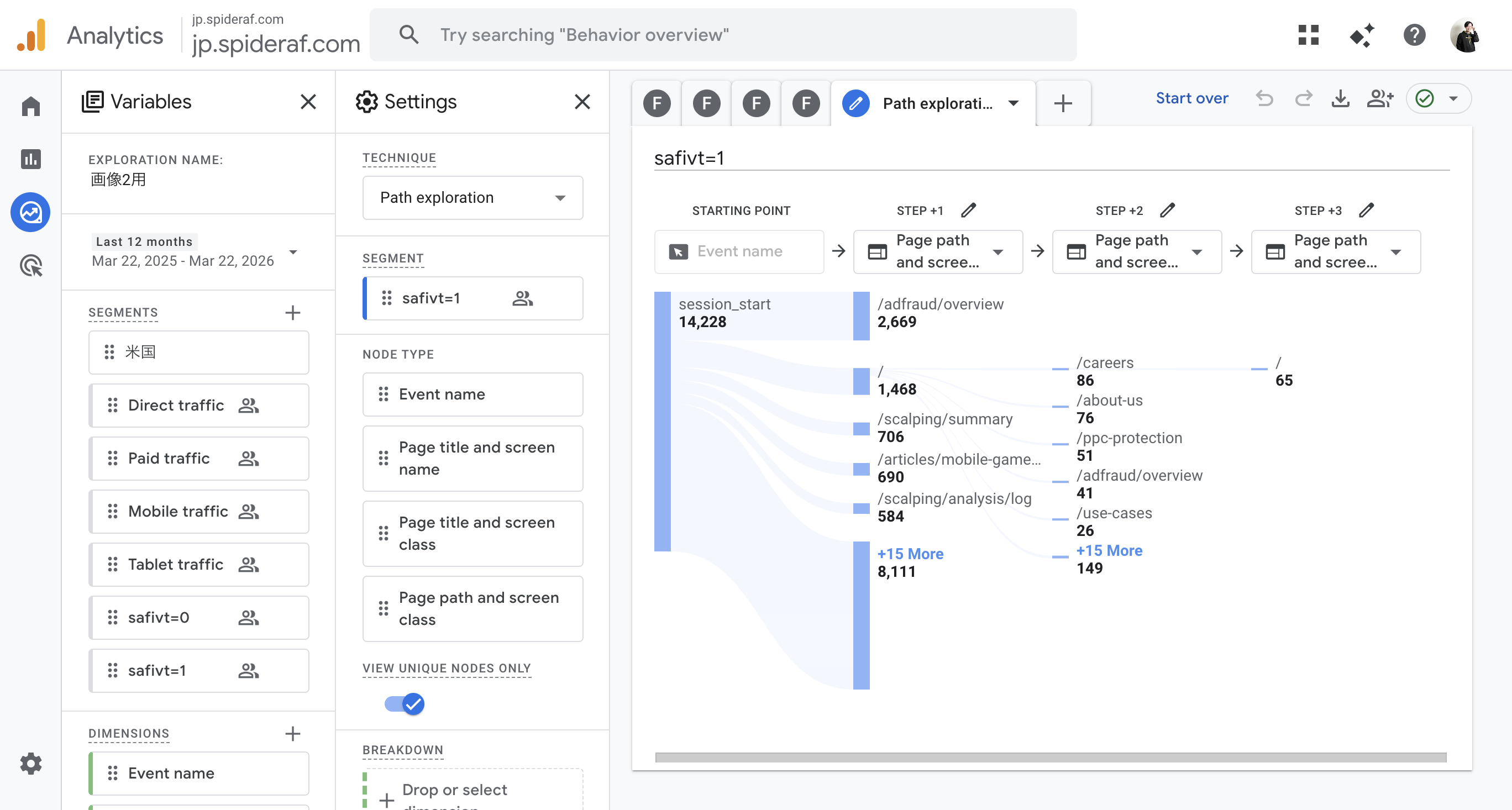Click the download exploration icon
This screenshot has width=1512, height=810.
[1340, 98]
